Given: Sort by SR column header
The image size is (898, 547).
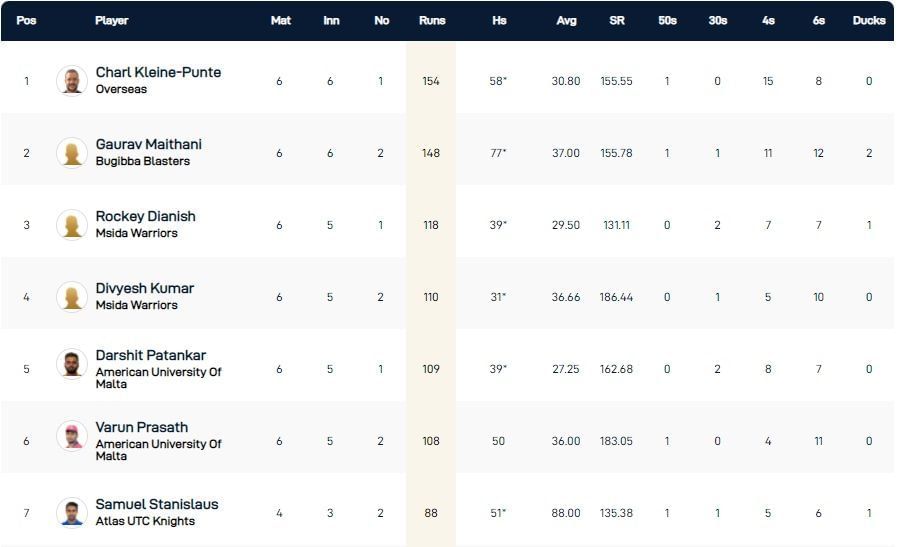Looking at the screenshot, I should click(x=617, y=20).
